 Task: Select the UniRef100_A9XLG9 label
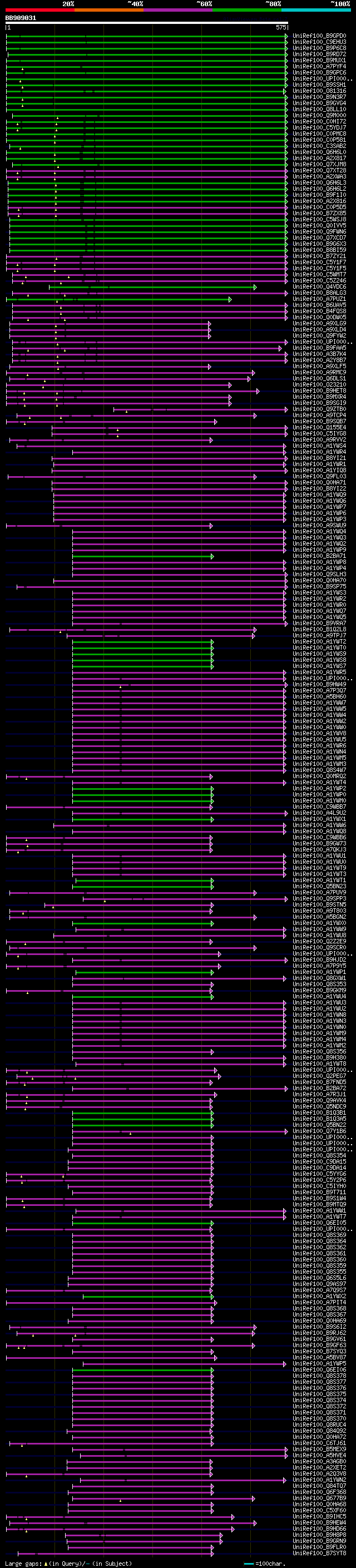(319, 324)
